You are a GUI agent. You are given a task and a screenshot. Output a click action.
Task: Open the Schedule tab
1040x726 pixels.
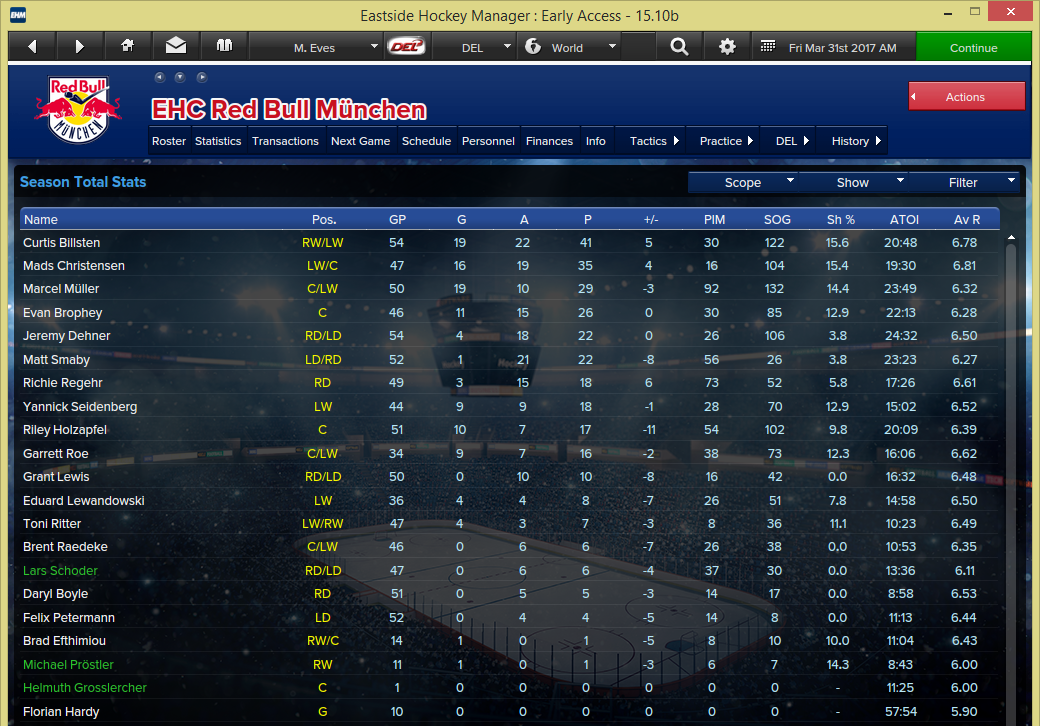pyautogui.click(x=426, y=141)
